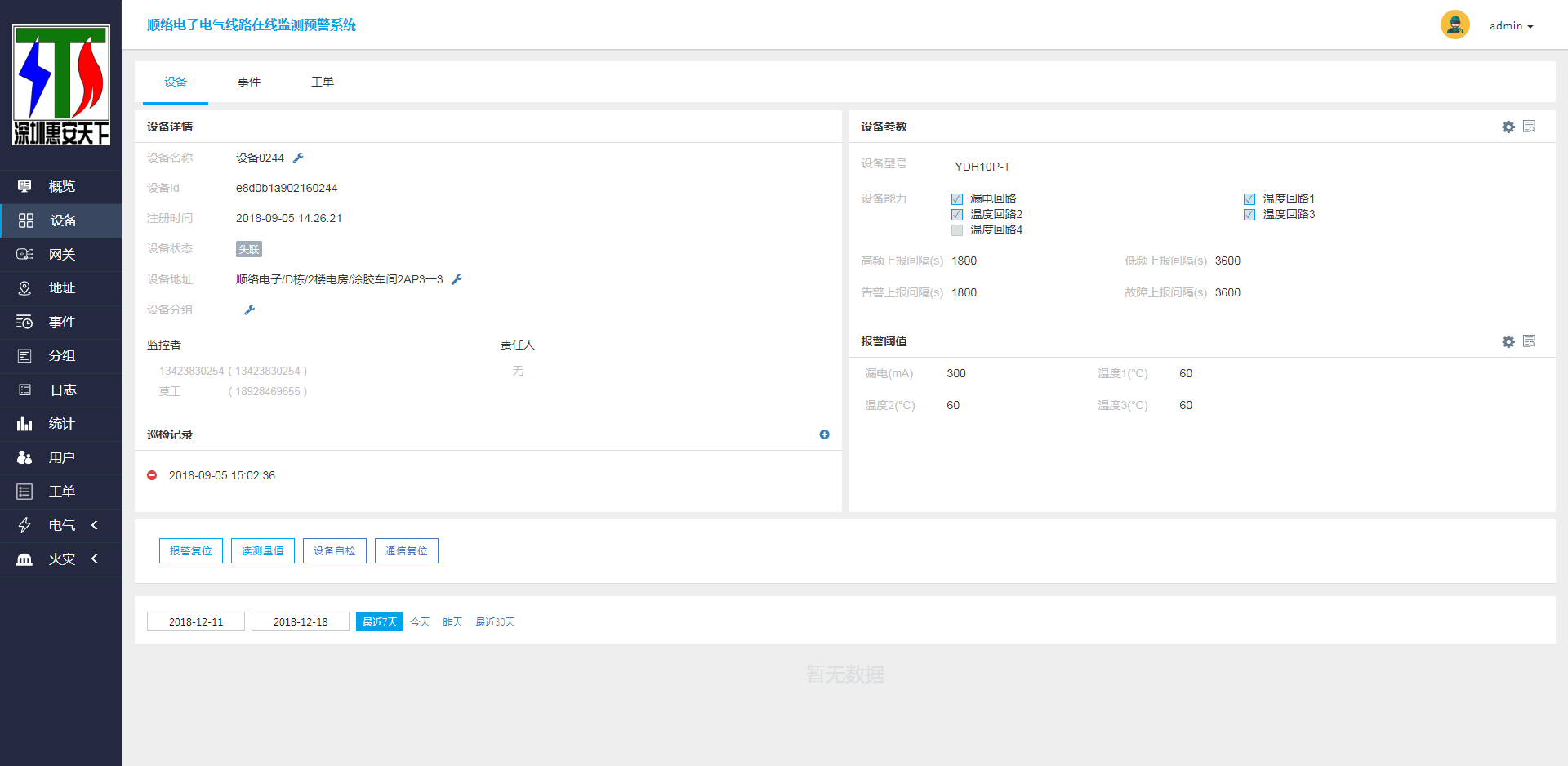Click the 日志 log icon in sidebar

click(x=24, y=390)
